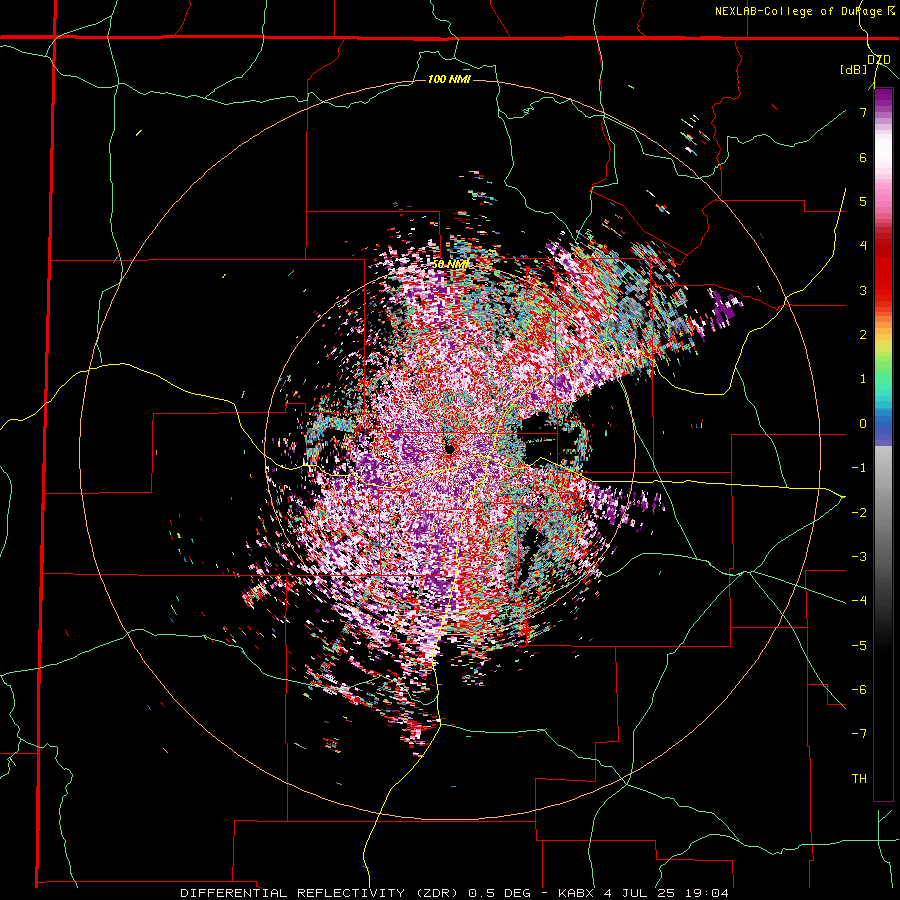Click the scale value 7 on the legend

(x=863, y=112)
